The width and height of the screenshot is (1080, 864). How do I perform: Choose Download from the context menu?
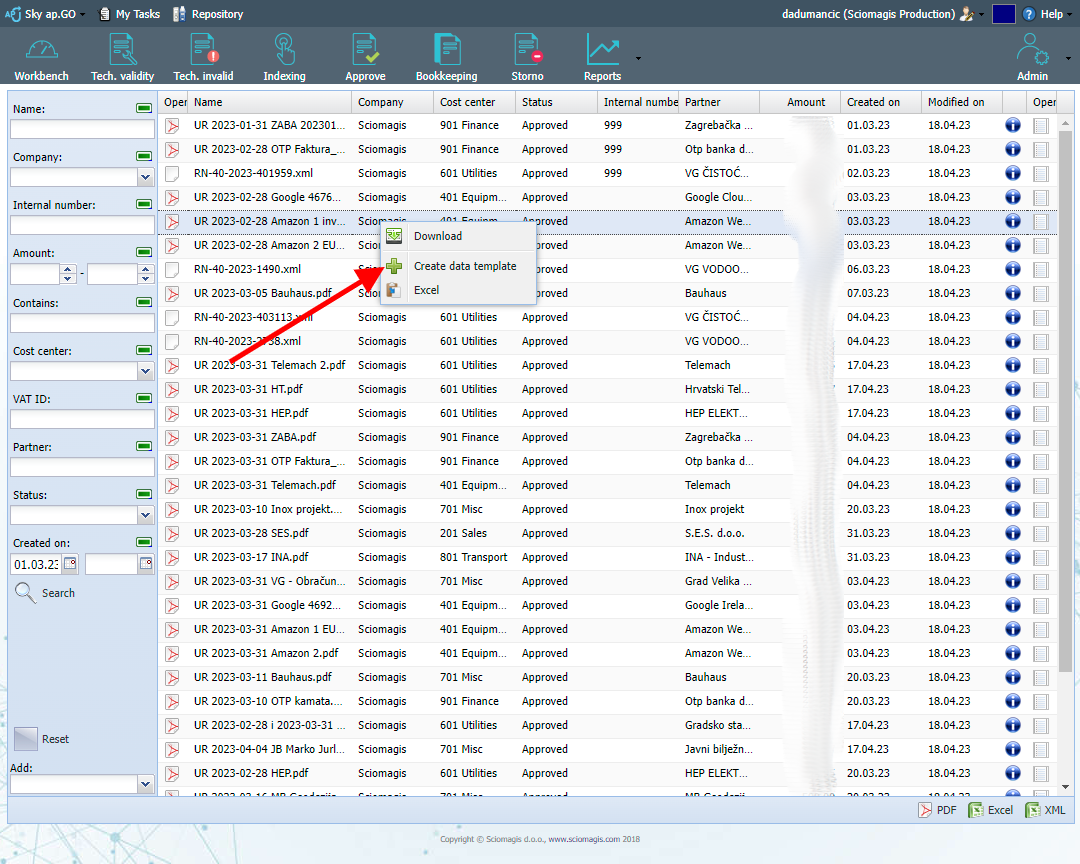point(458,236)
